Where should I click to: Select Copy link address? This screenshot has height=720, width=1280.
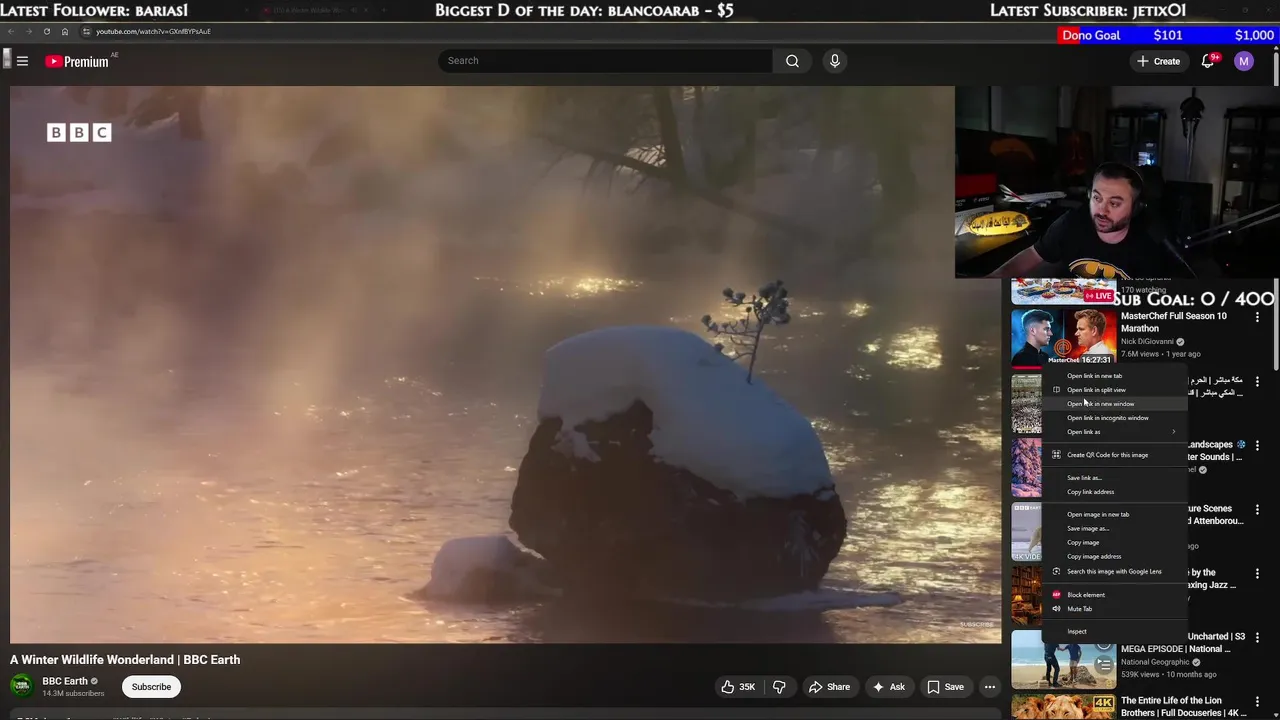coord(1115,492)
